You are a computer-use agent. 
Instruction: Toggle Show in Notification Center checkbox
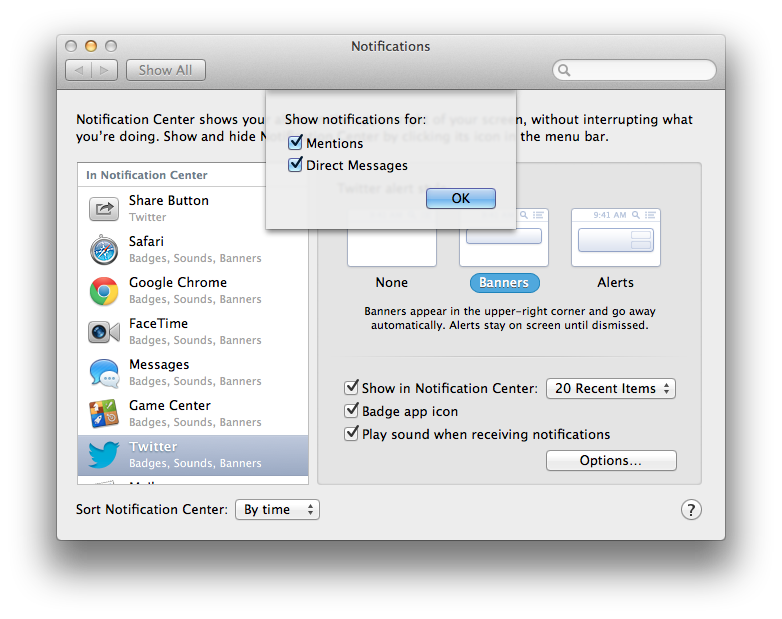pos(352,387)
